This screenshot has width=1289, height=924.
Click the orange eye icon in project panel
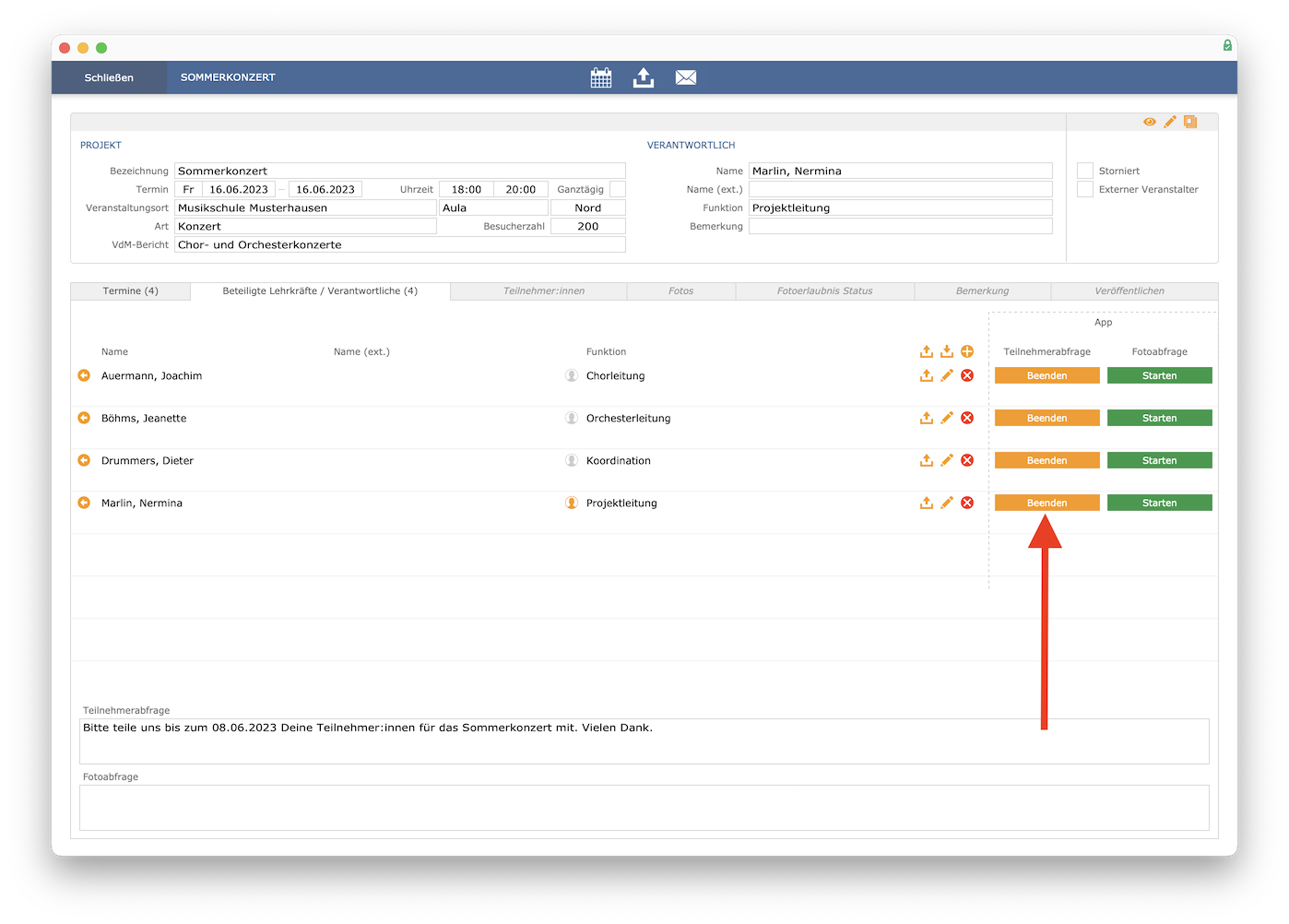tap(1150, 122)
